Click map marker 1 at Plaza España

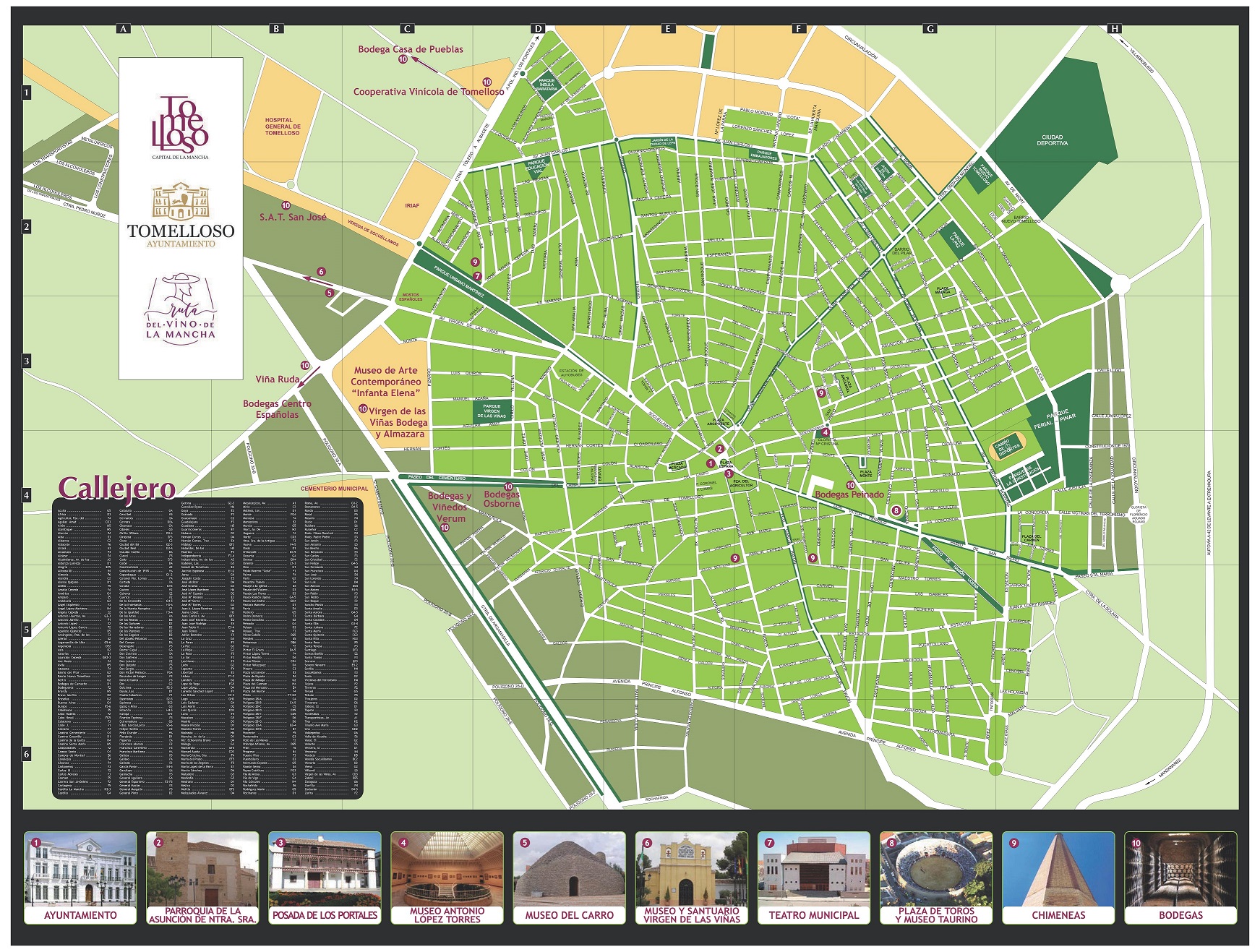click(x=711, y=463)
